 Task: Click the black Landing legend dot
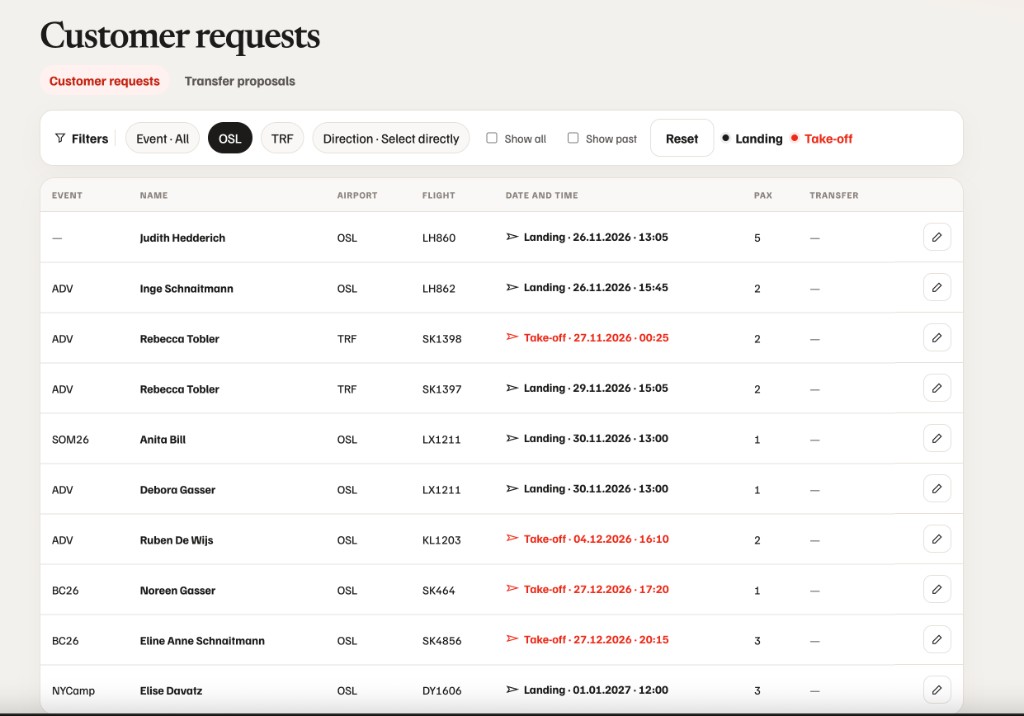click(x=725, y=138)
